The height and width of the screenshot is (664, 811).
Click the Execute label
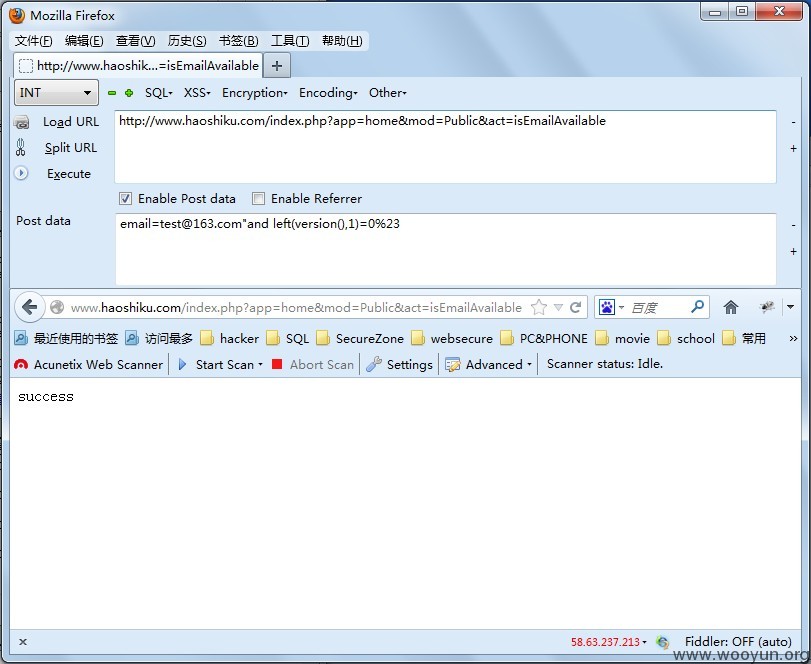[69, 174]
